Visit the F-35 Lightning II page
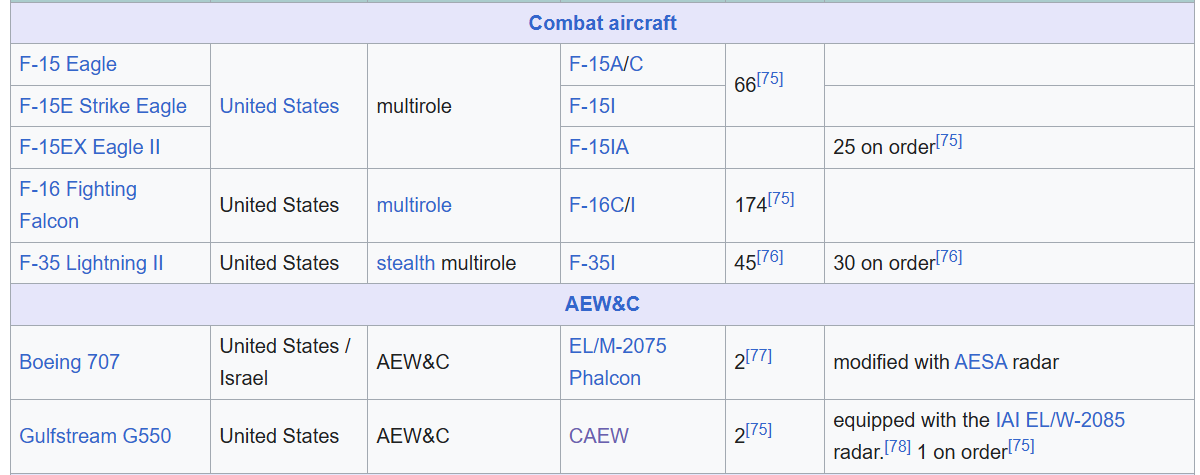Screen dimensions: 1200x475 tap(91, 263)
